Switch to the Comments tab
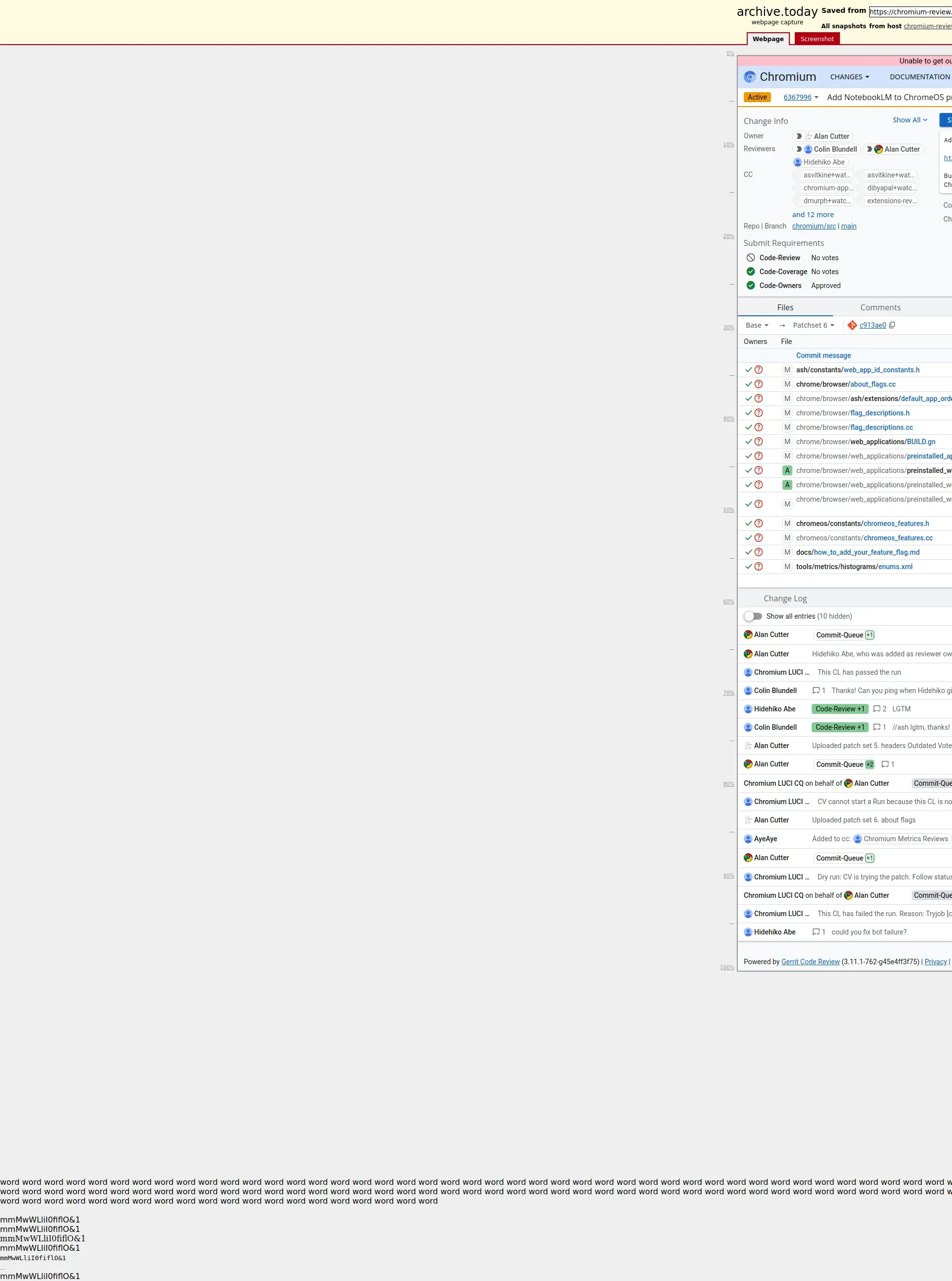Screen dimensions: 952x1281 (880, 308)
